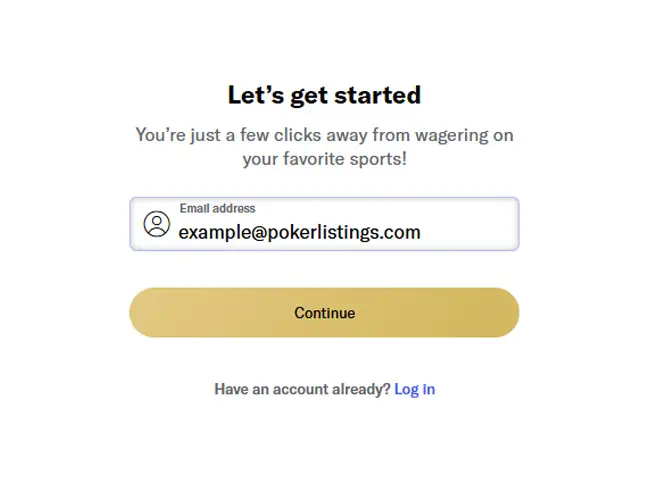Click 'pokerlistings.com' part of the email

(x=350, y=232)
